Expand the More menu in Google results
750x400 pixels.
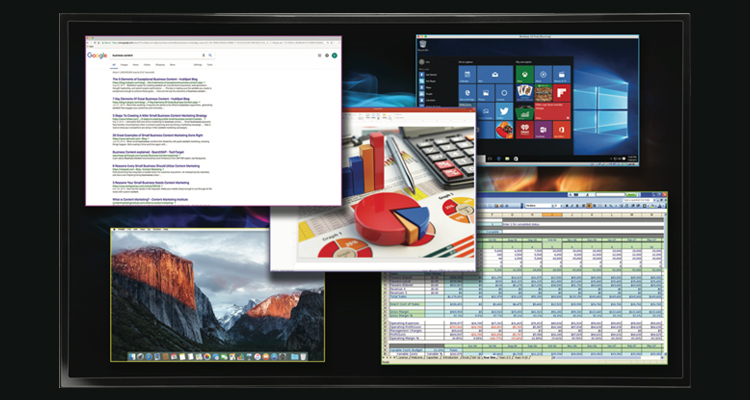click(172, 65)
